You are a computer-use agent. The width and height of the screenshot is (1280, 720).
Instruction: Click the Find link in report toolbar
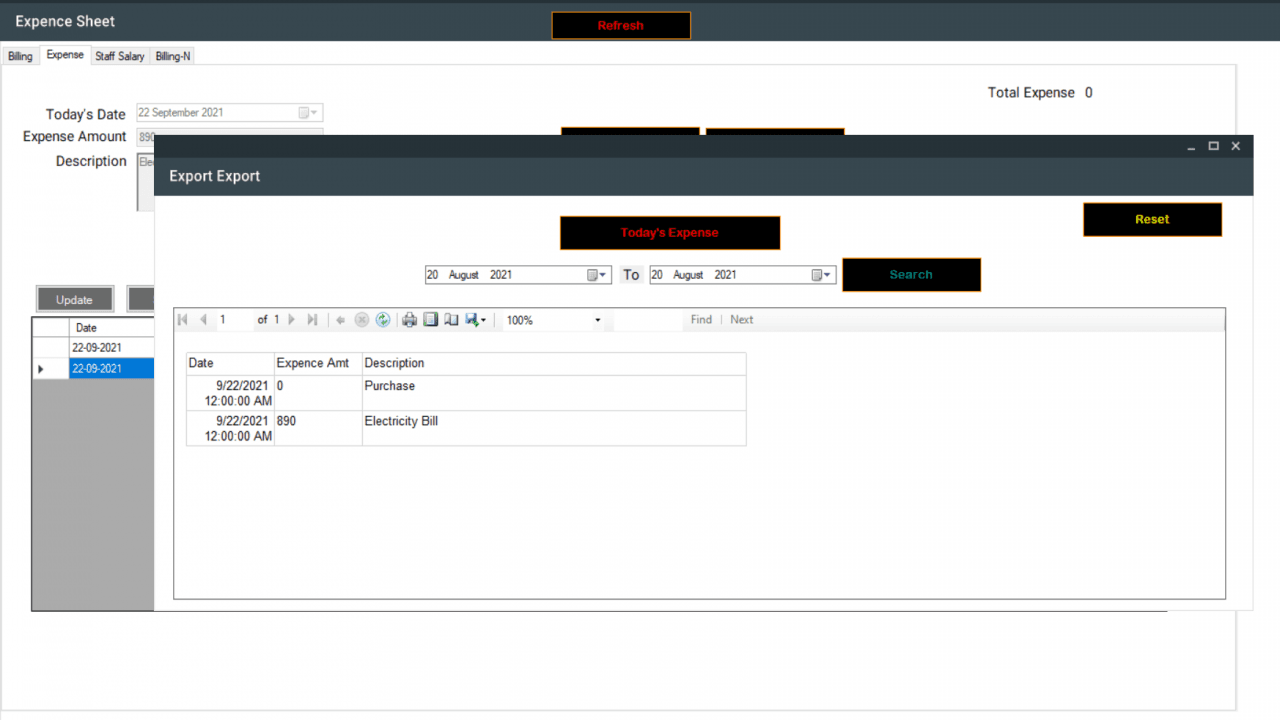pos(701,320)
